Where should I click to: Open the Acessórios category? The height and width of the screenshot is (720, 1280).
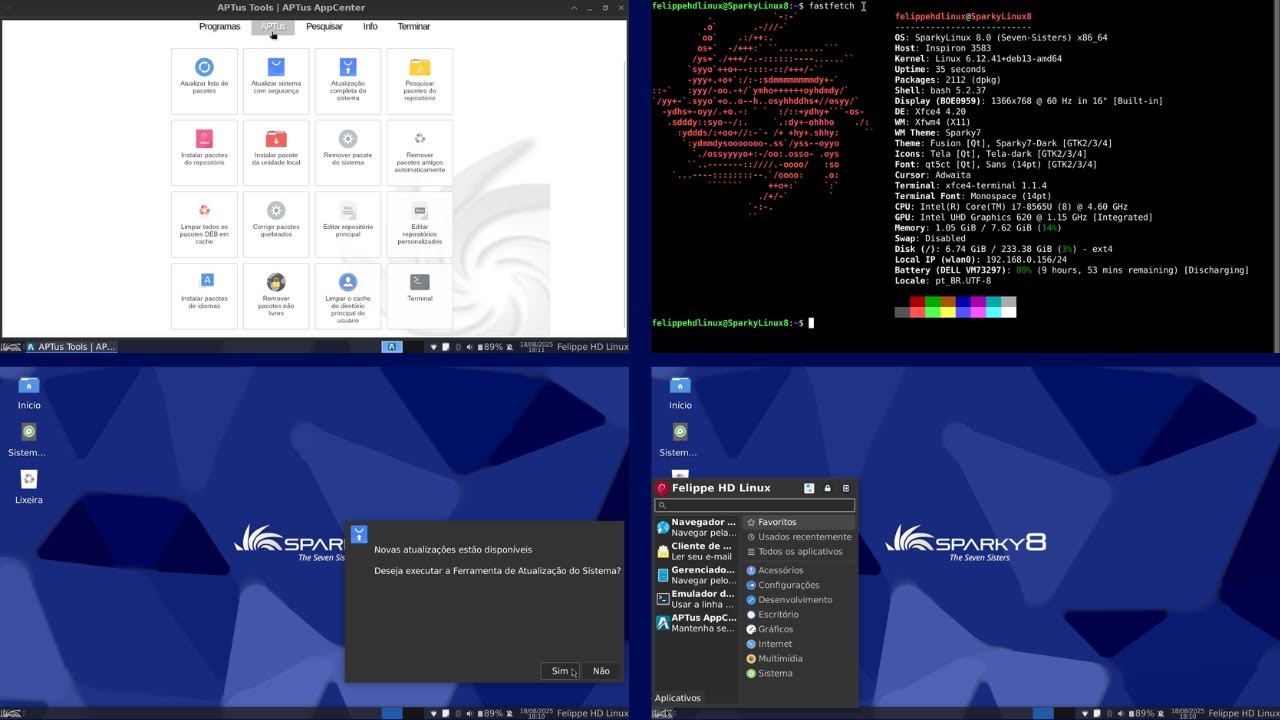click(x=799, y=571)
